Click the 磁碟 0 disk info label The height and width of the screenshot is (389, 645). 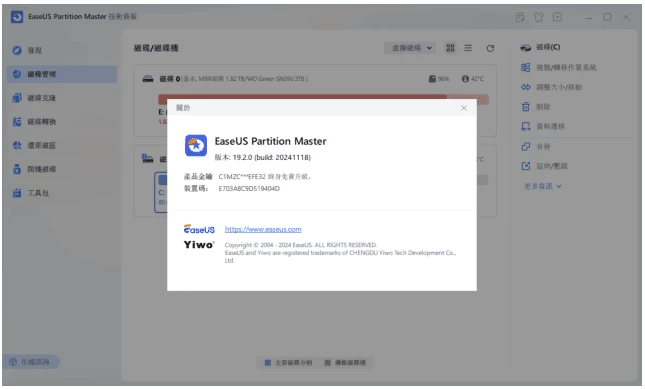pyautogui.click(x=234, y=79)
